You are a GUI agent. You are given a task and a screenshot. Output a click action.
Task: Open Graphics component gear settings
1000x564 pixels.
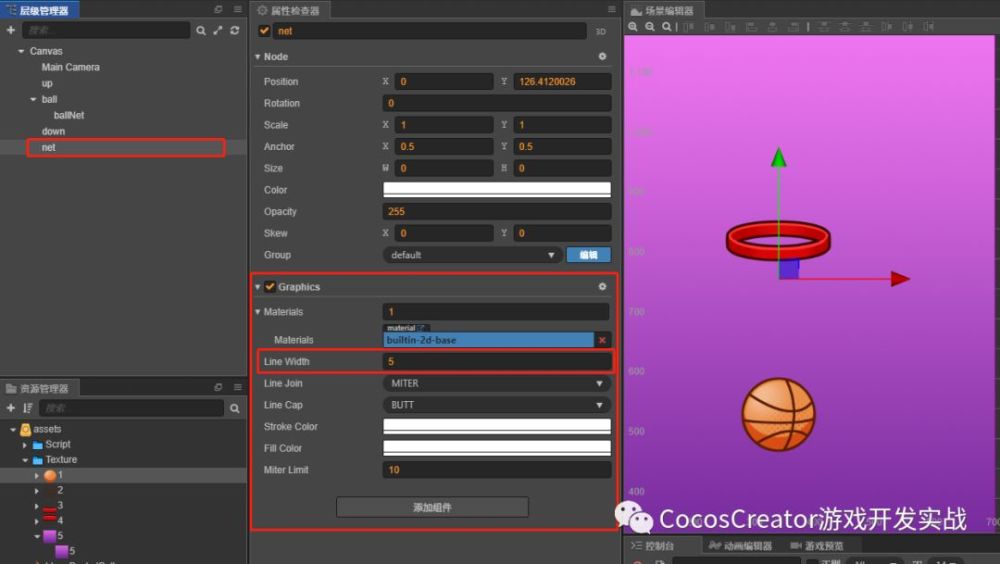(x=602, y=286)
